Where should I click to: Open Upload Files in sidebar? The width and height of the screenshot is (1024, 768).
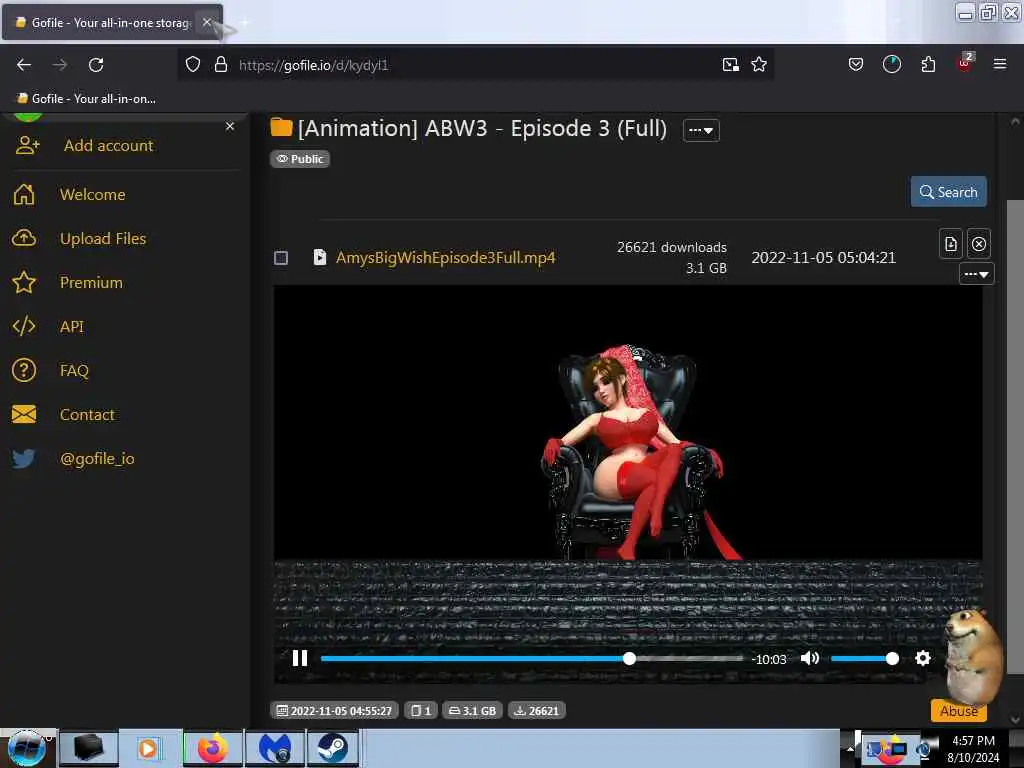[103, 238]
